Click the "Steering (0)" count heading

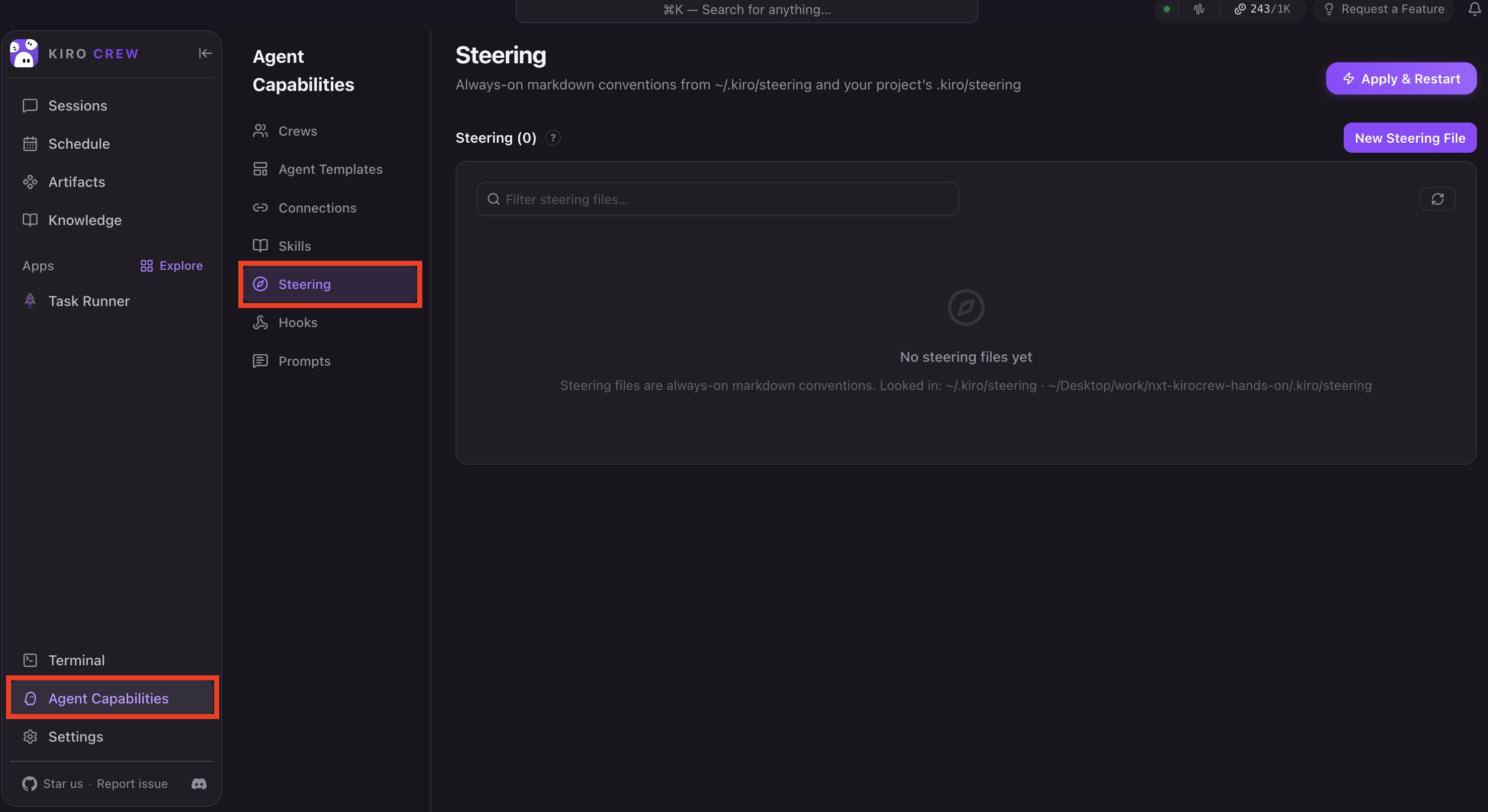click(x=496, y=138)
